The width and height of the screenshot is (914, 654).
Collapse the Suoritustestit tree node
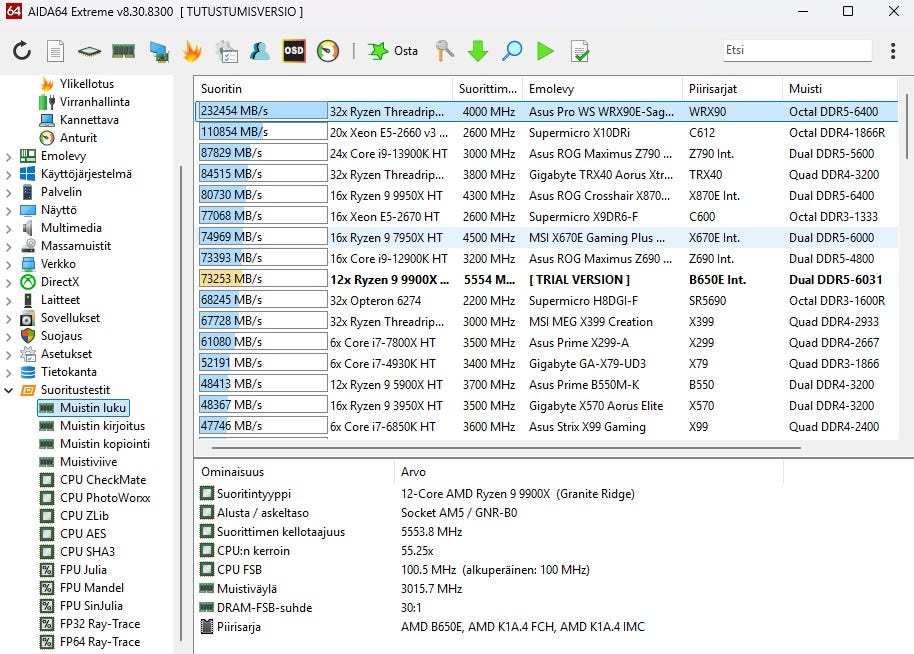[8, 391]
